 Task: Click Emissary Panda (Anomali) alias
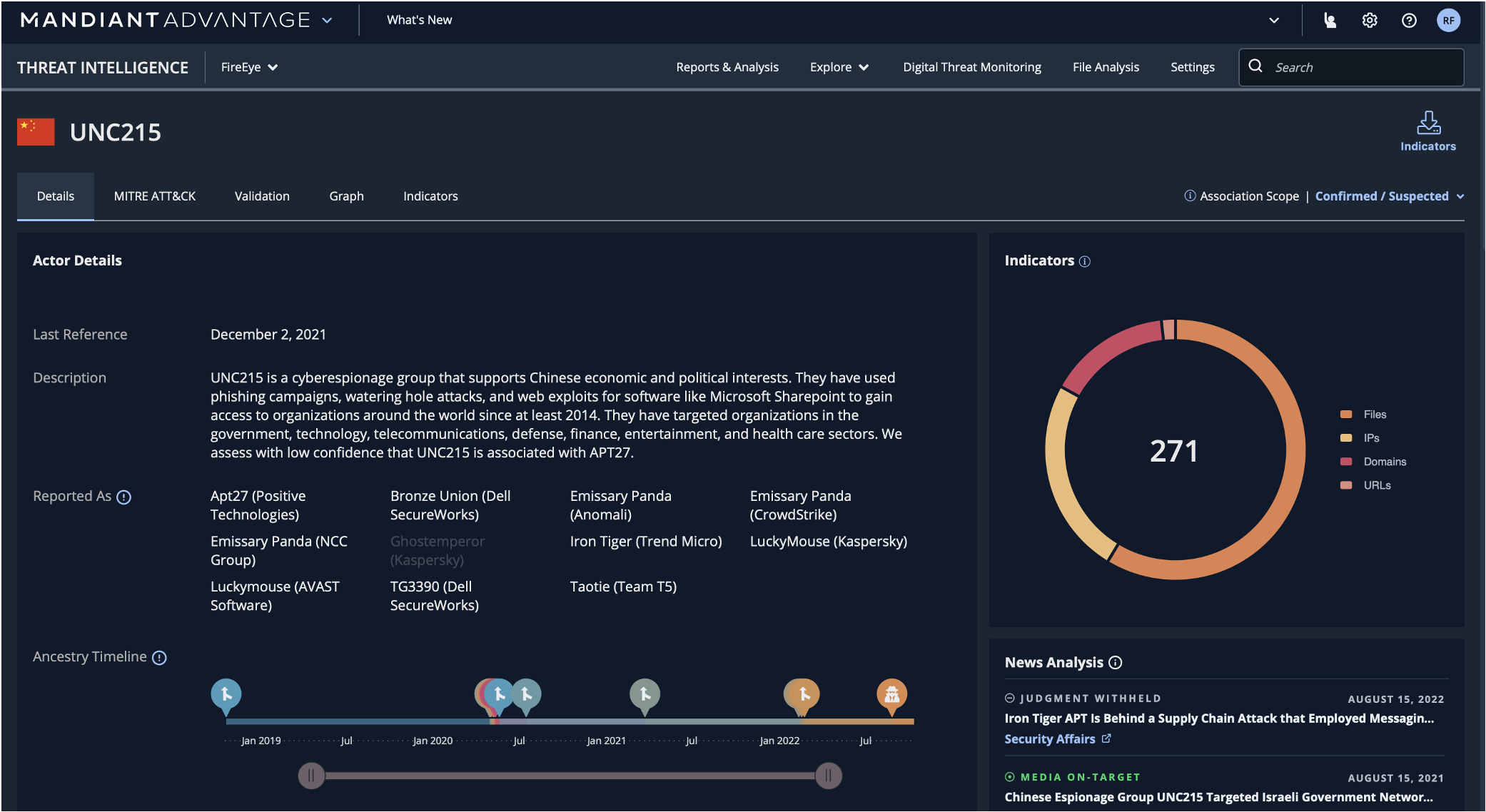pyautogui.click(x=621, y=505)
